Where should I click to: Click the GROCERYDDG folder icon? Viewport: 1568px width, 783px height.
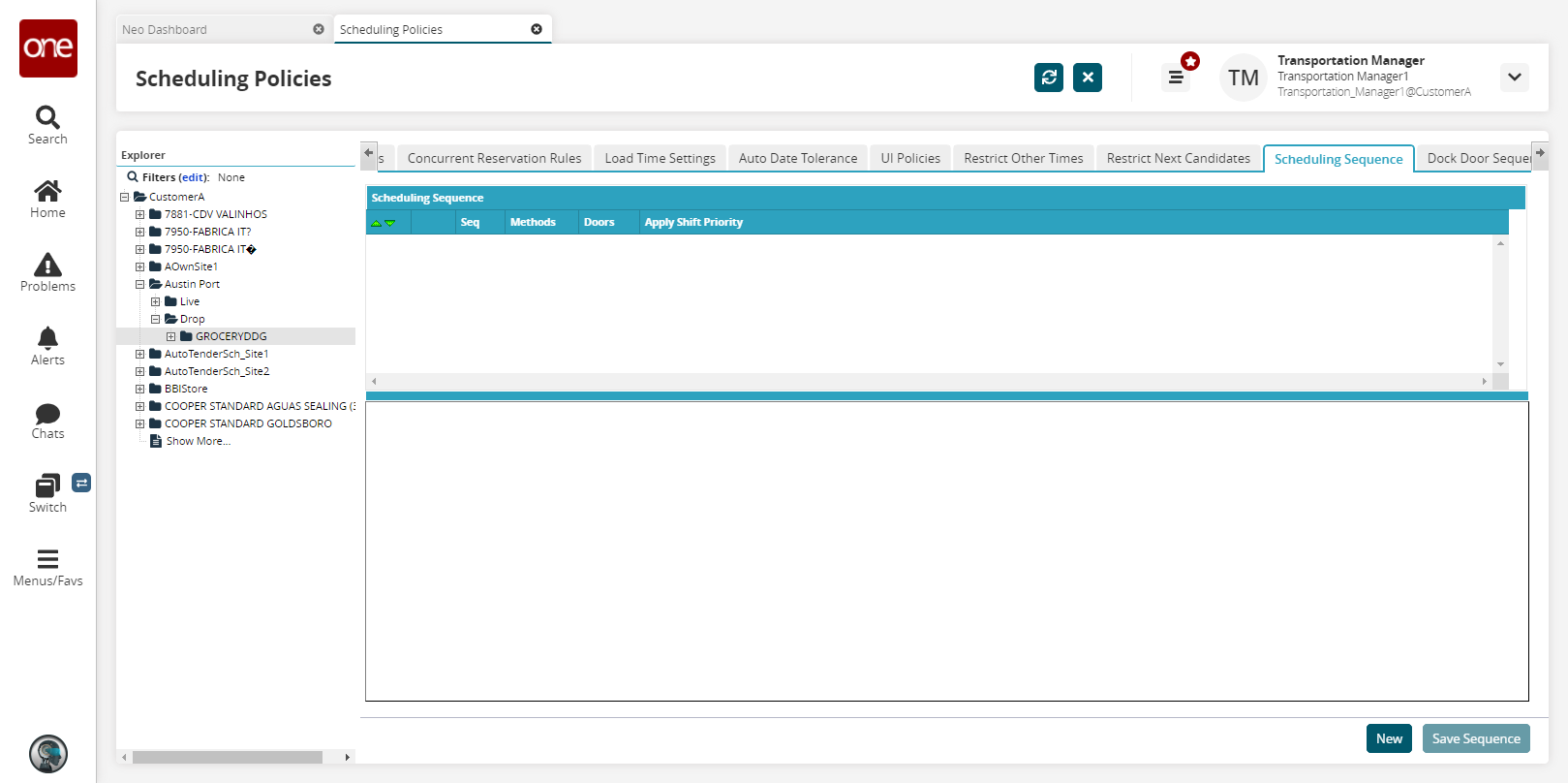click(x=186, y=336)
